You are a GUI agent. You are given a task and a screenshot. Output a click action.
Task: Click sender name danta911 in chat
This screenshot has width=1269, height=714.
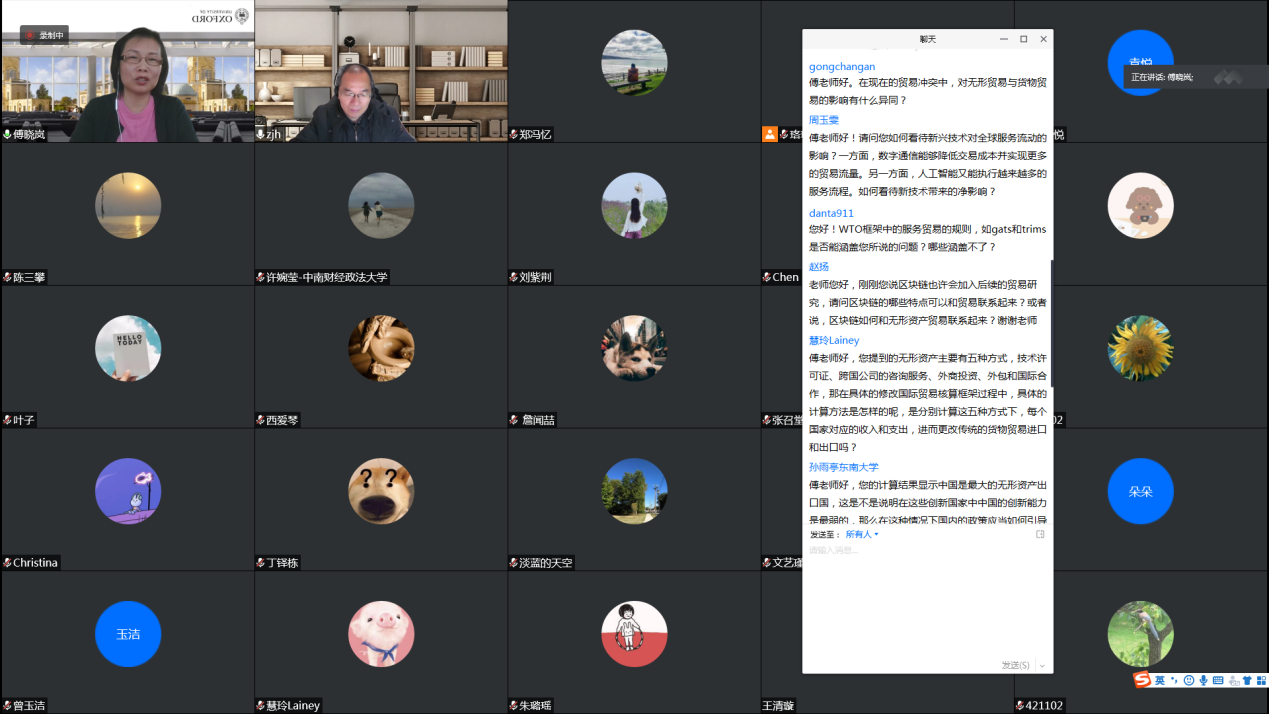coord(831,213)
